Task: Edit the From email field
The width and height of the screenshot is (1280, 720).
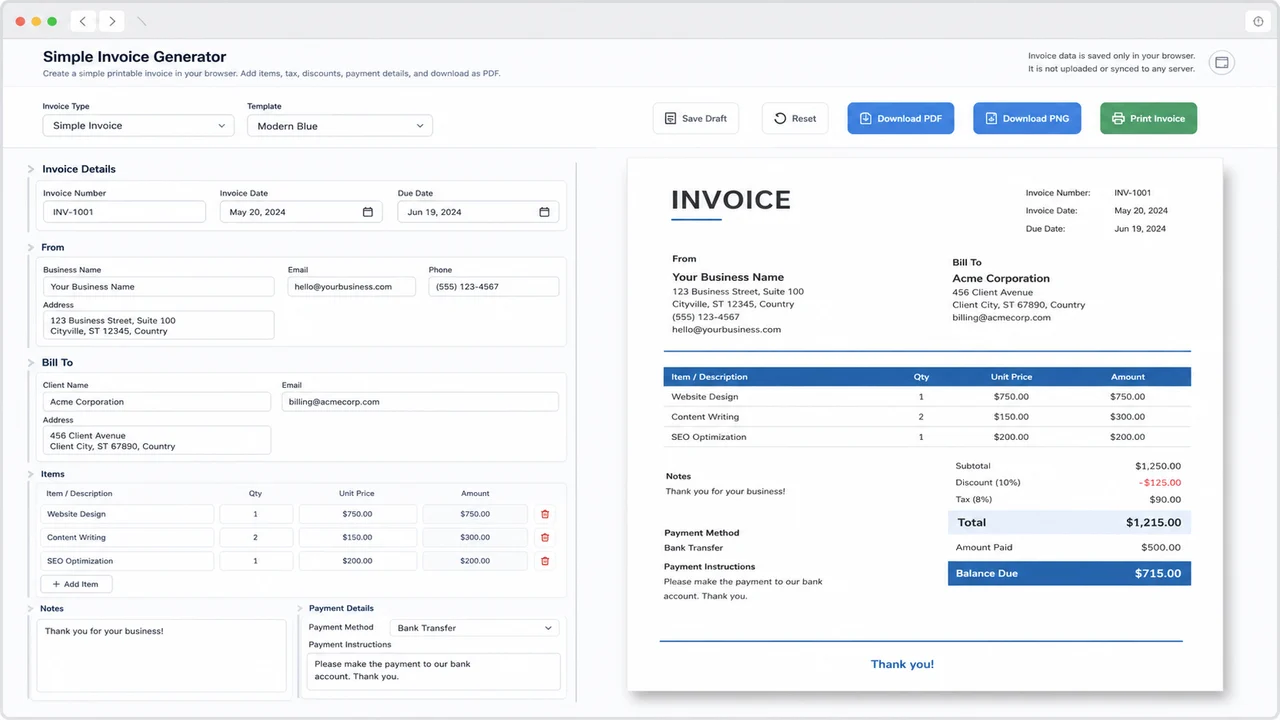Action: 351,287
